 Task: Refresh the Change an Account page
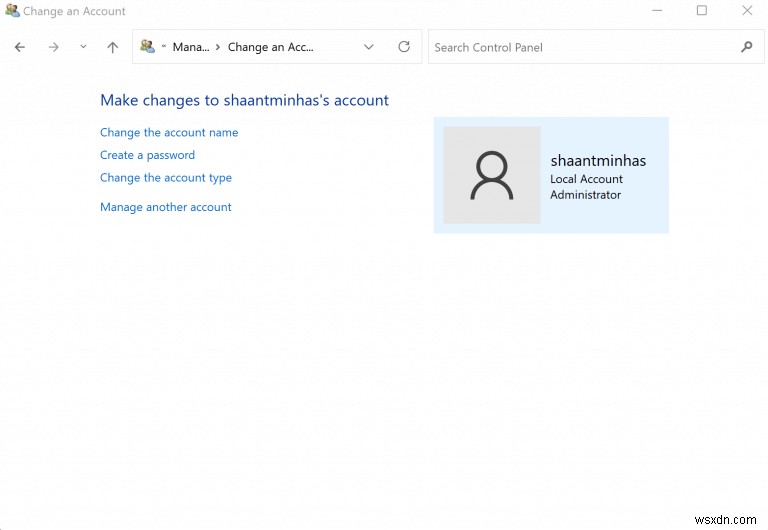(404, 47)
